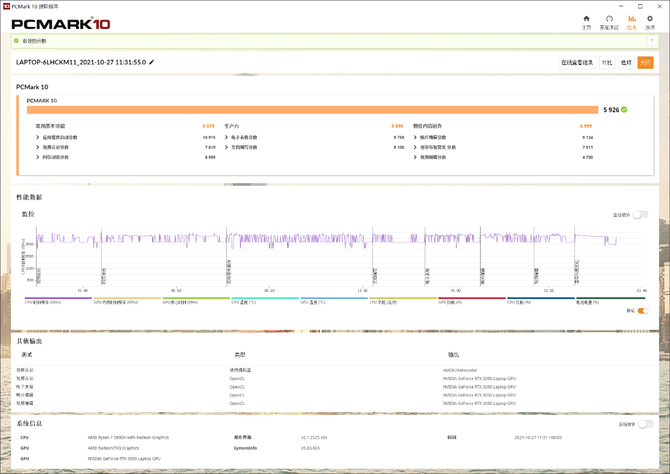Image resolution: width=670 pixels, height=474 pixels.
Task: Click the green status icon in notification bar
Action: pos(15,41)
